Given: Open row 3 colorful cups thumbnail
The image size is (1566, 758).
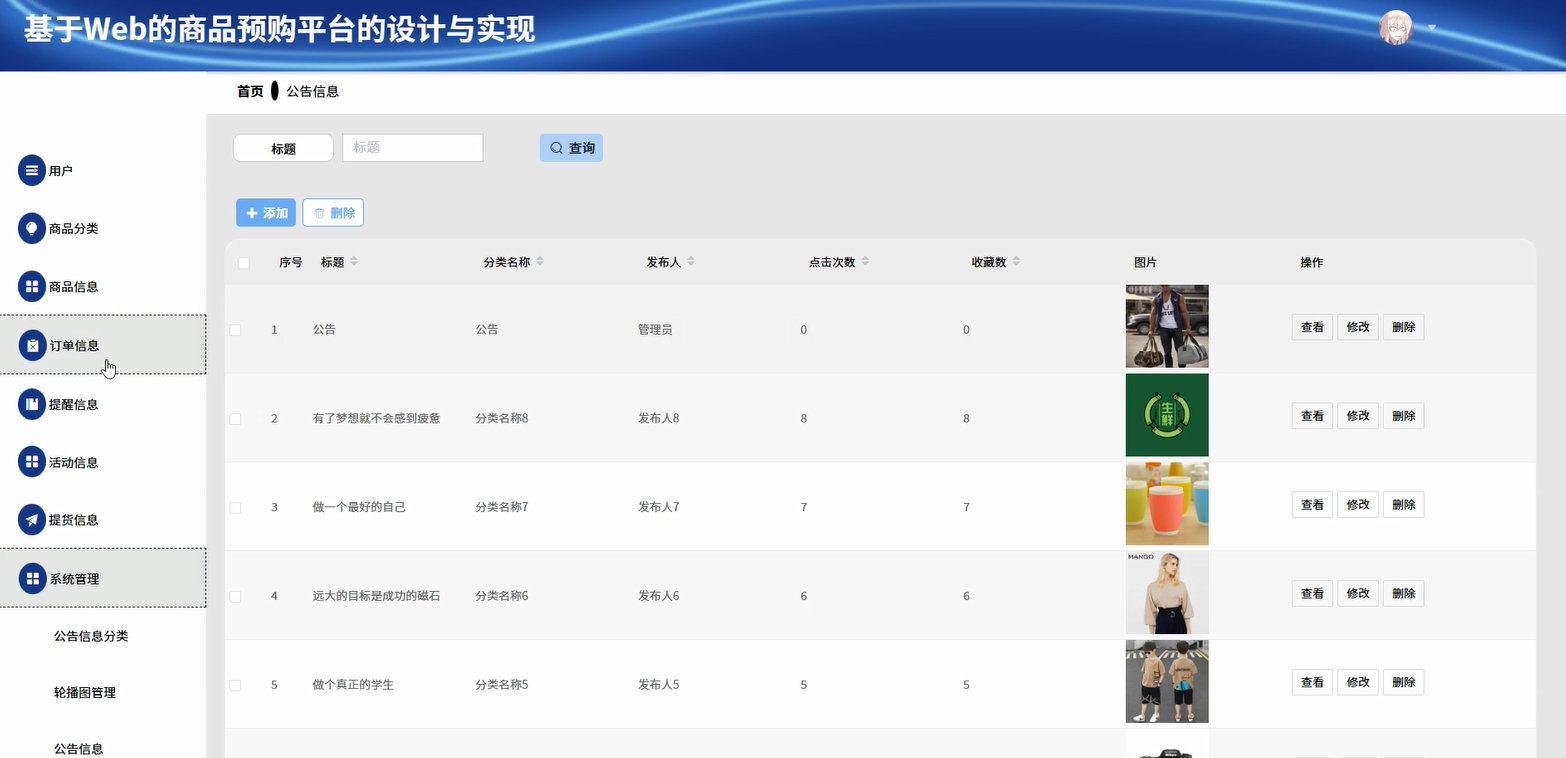Looking at the screenshot, I should [x=1167, y=504].
